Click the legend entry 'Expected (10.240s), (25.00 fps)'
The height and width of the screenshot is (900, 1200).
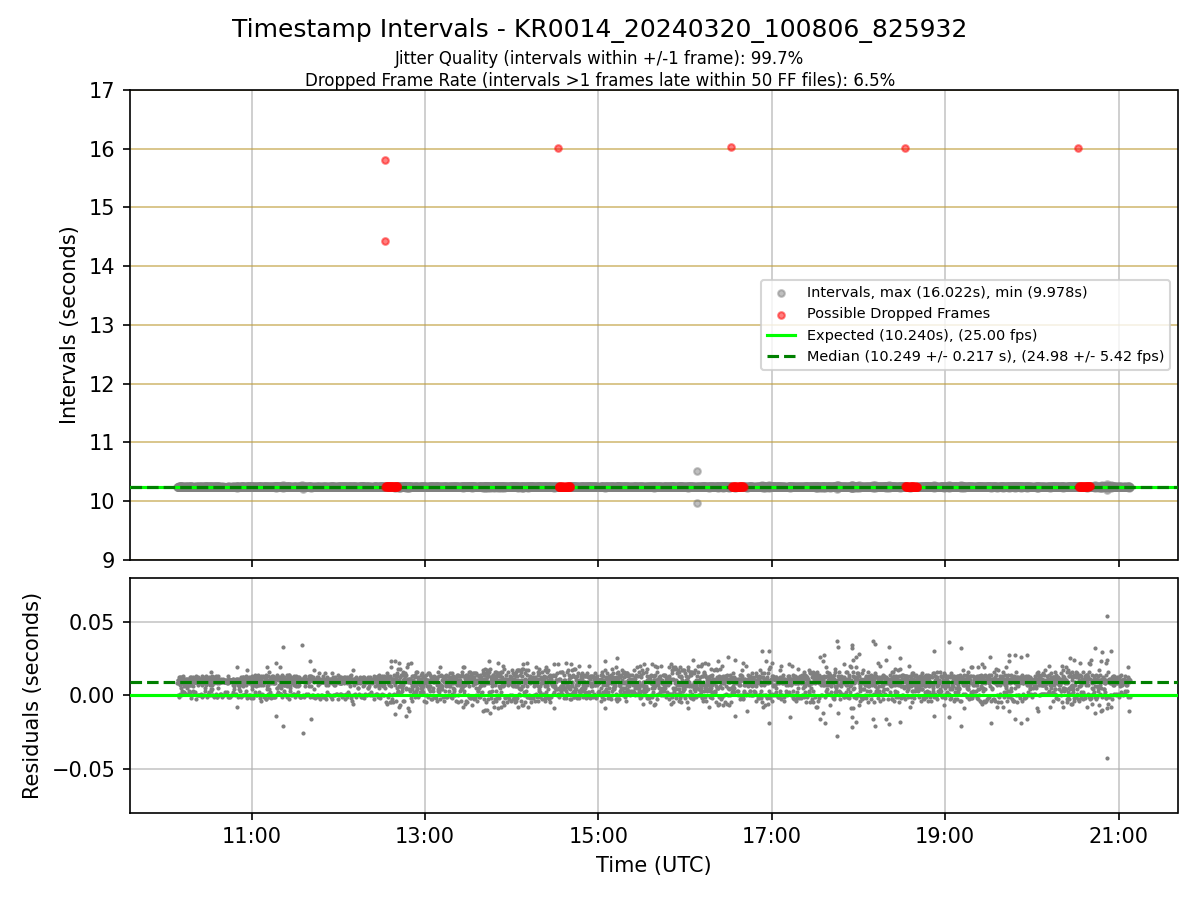(x=921, y=335)
